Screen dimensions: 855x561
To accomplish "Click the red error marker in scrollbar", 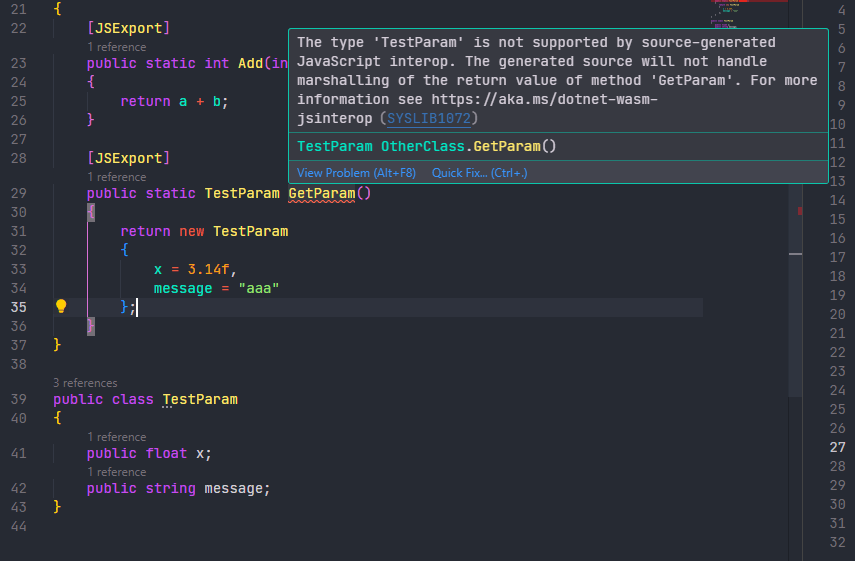I will click(800, 210).
